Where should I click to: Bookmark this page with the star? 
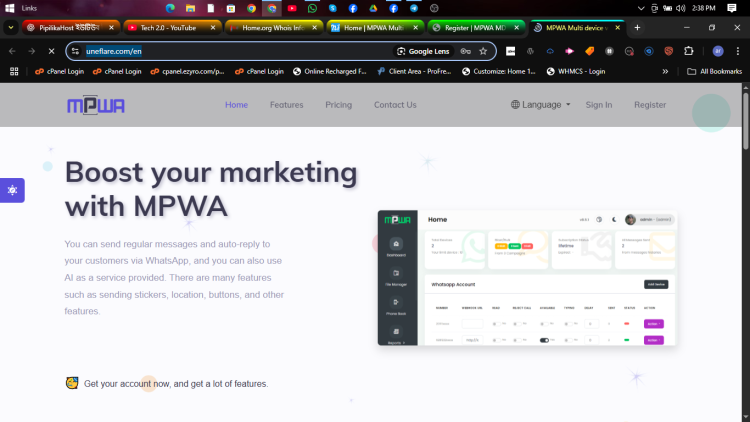click(483, 51)
